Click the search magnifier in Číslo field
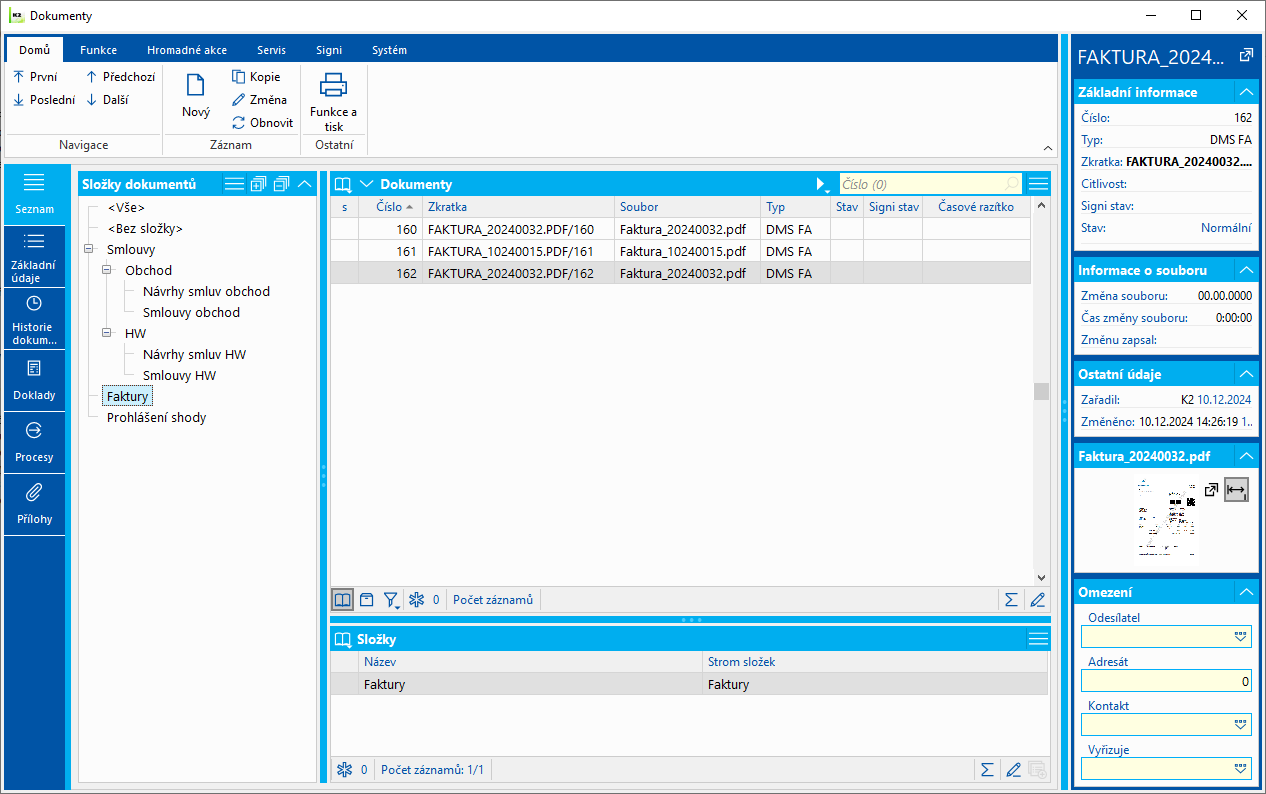The width and height of the screenshot is (1266, 794). click(x=1011, y=184)
